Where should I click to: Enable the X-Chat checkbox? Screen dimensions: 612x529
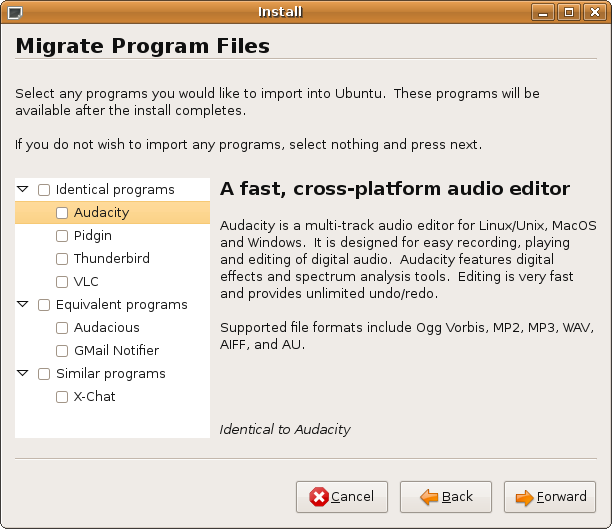[63, 397]
